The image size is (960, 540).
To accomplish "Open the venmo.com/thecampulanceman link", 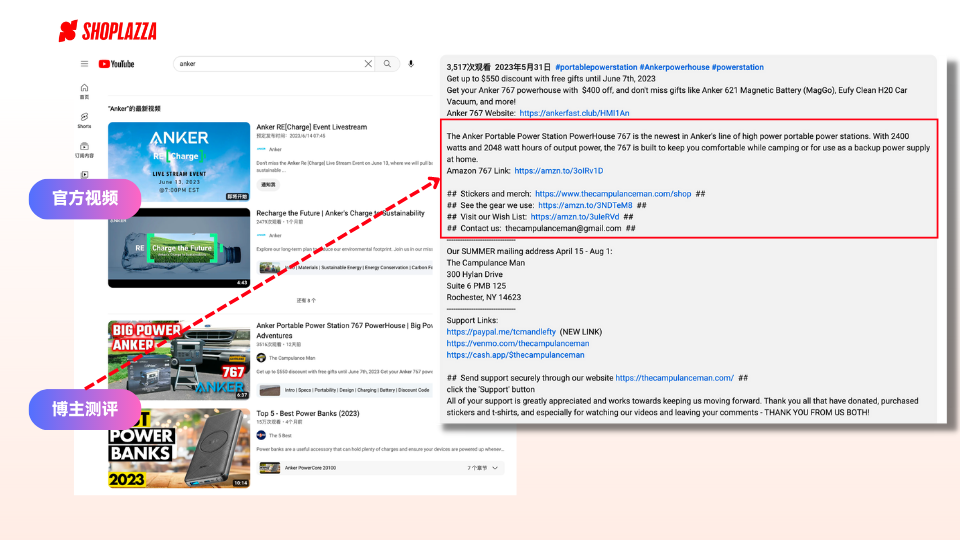I will point(518,343).
